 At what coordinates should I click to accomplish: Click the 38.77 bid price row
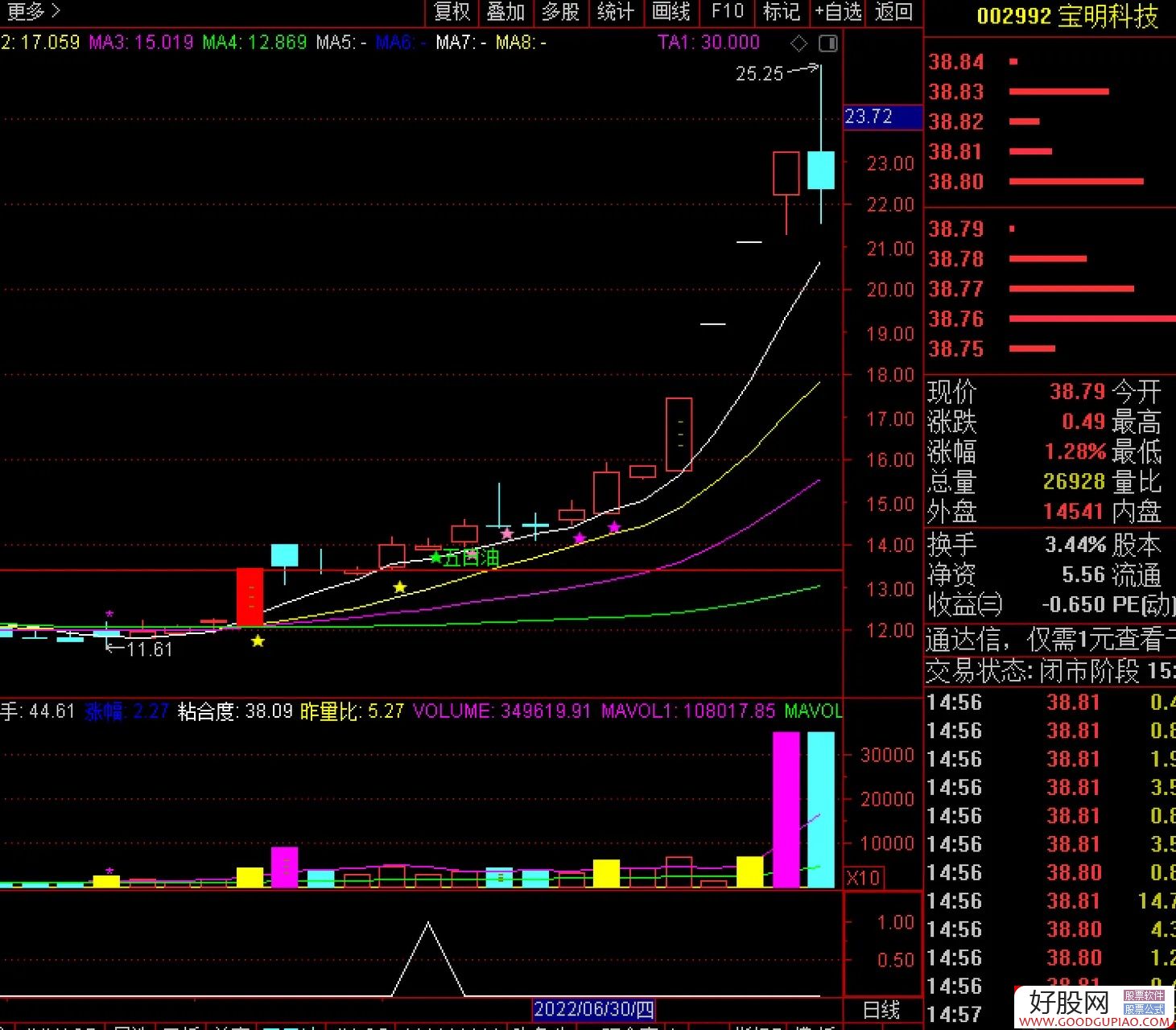point(1050,289)
